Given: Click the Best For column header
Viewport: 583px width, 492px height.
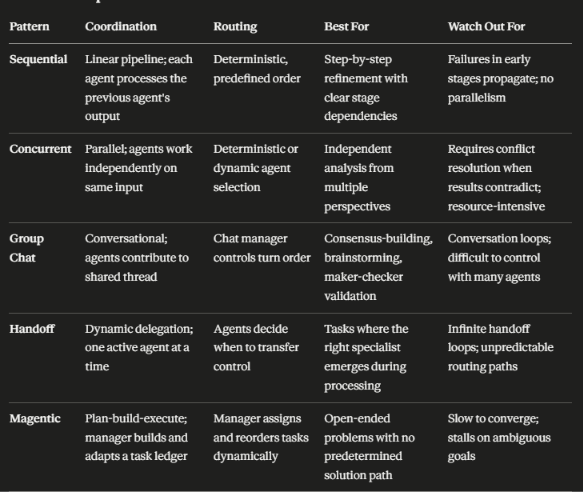Looking at the screenshot, I should [347, 26].
